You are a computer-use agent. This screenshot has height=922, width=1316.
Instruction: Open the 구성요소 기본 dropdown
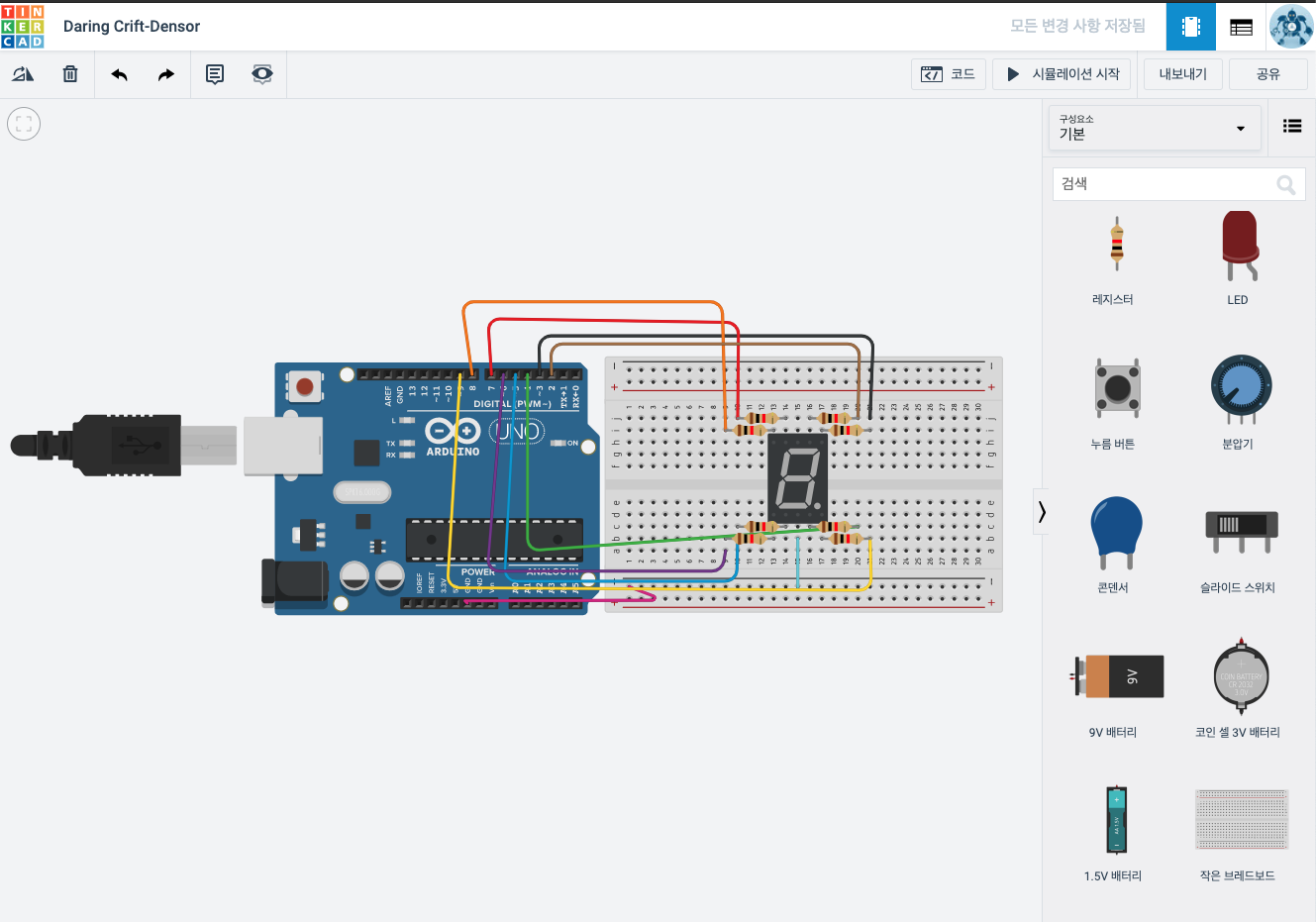[1155, 128]
